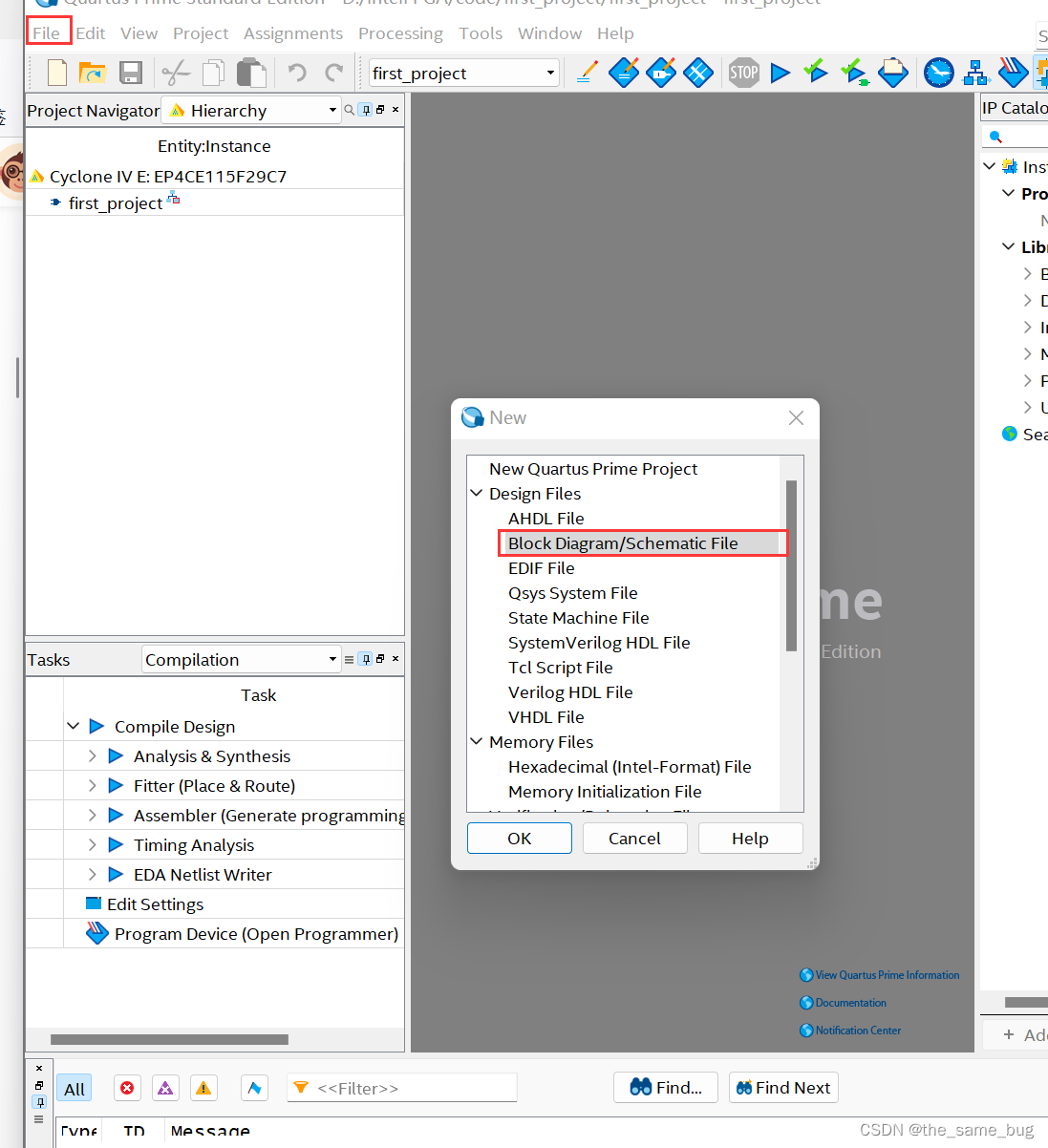Click the Open file folder icon
Viewport: 1048px width, 1148px height.
coord(93,73)
